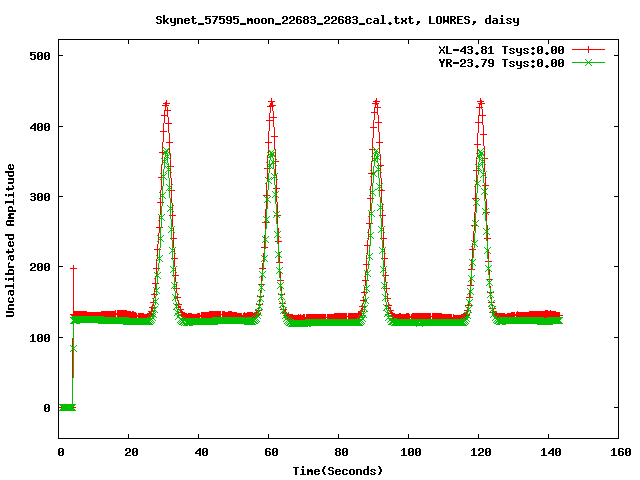Click the 'Uncalibrated Amplitude' y-axis label
The width and height of the screenshot is (640, 480).
[10, 240]
